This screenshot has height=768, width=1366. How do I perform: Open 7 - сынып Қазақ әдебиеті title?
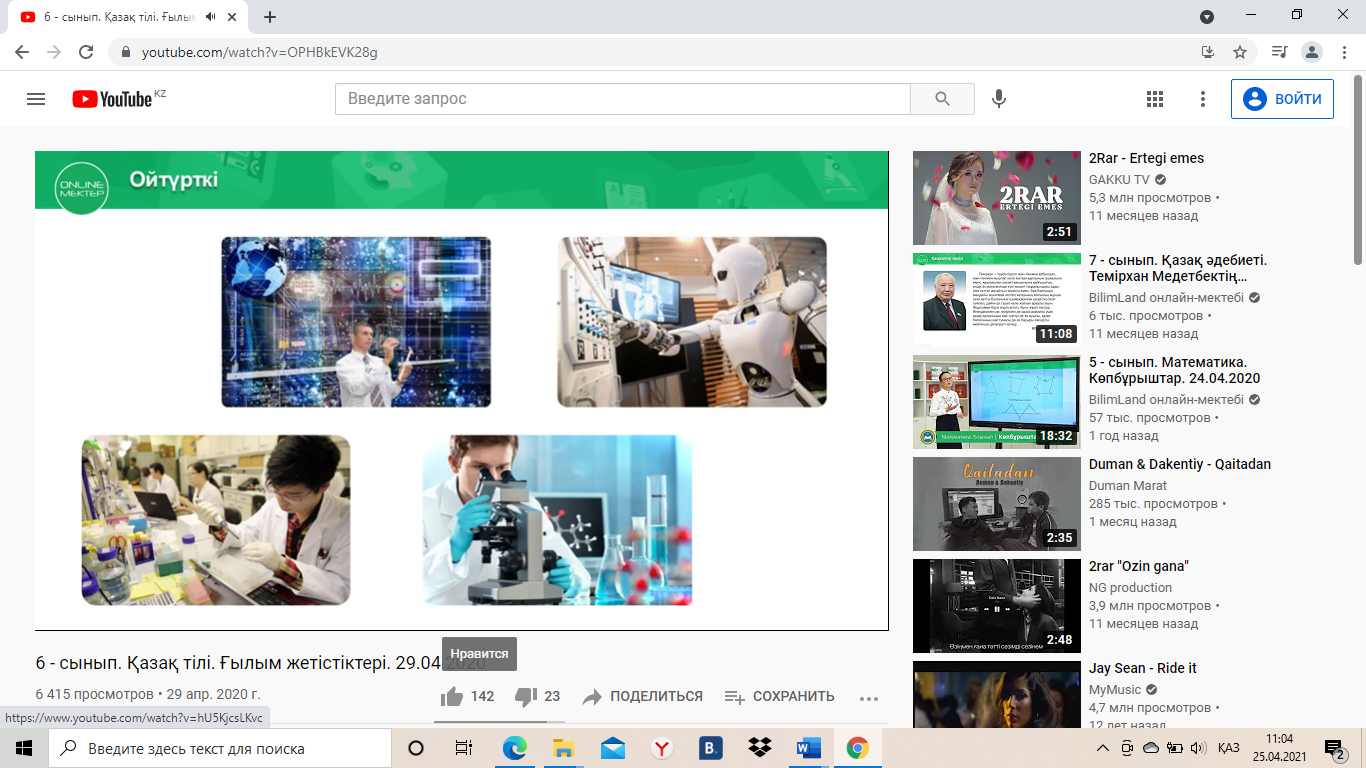[x=1178, y=268]
